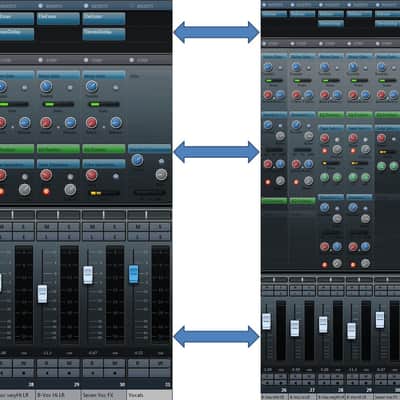The width and height of the screenshot is (400, 400).
Task: Solo channel 30 in the left mixer
Action: tap(115, 227)
